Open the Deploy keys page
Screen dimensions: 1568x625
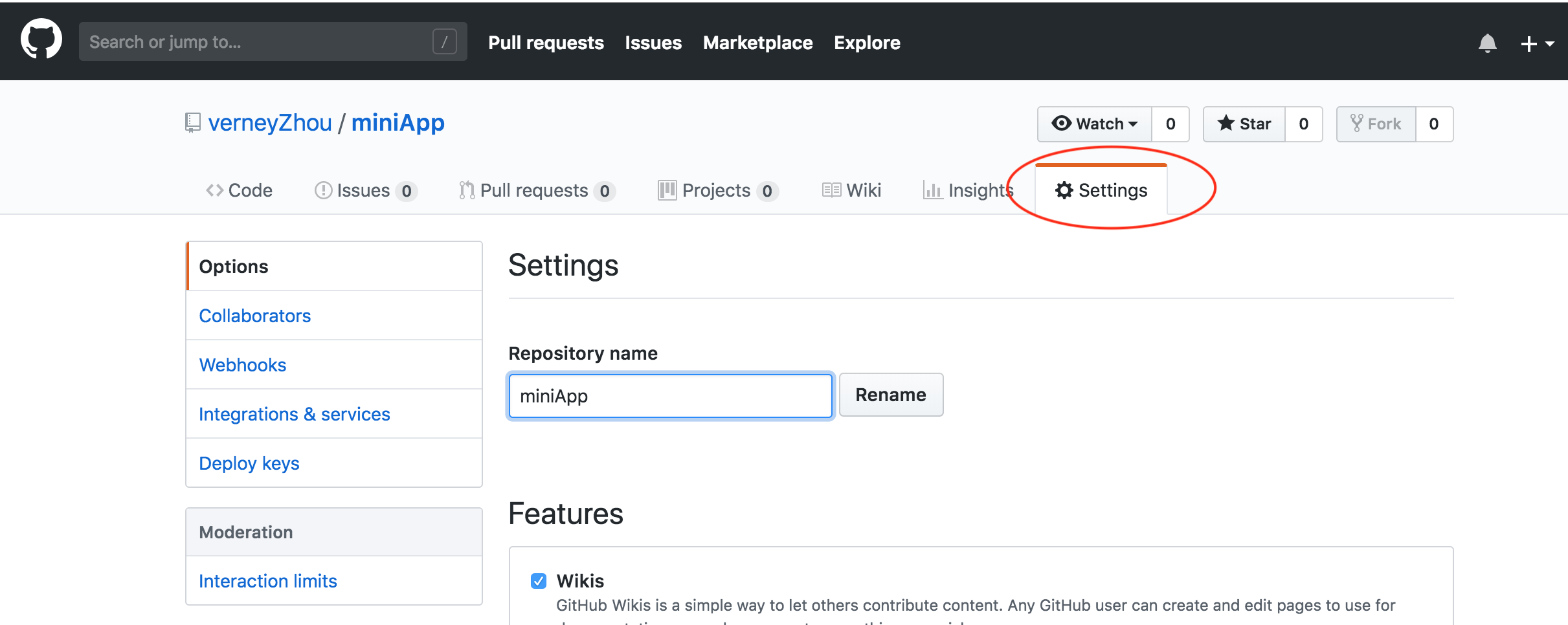[249, 463]
